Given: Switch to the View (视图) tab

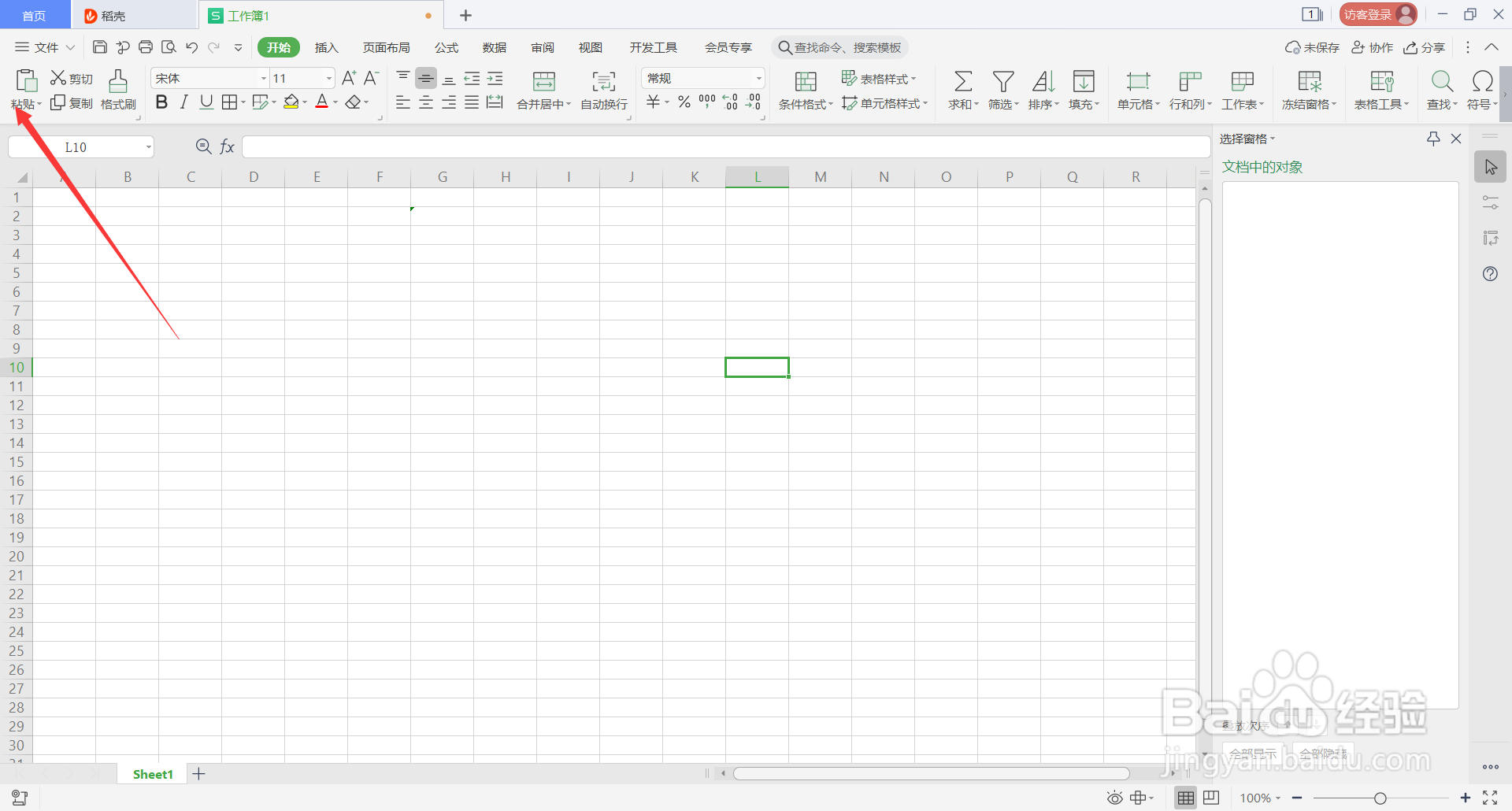Looking at the screenshot, I should point(591,47).
